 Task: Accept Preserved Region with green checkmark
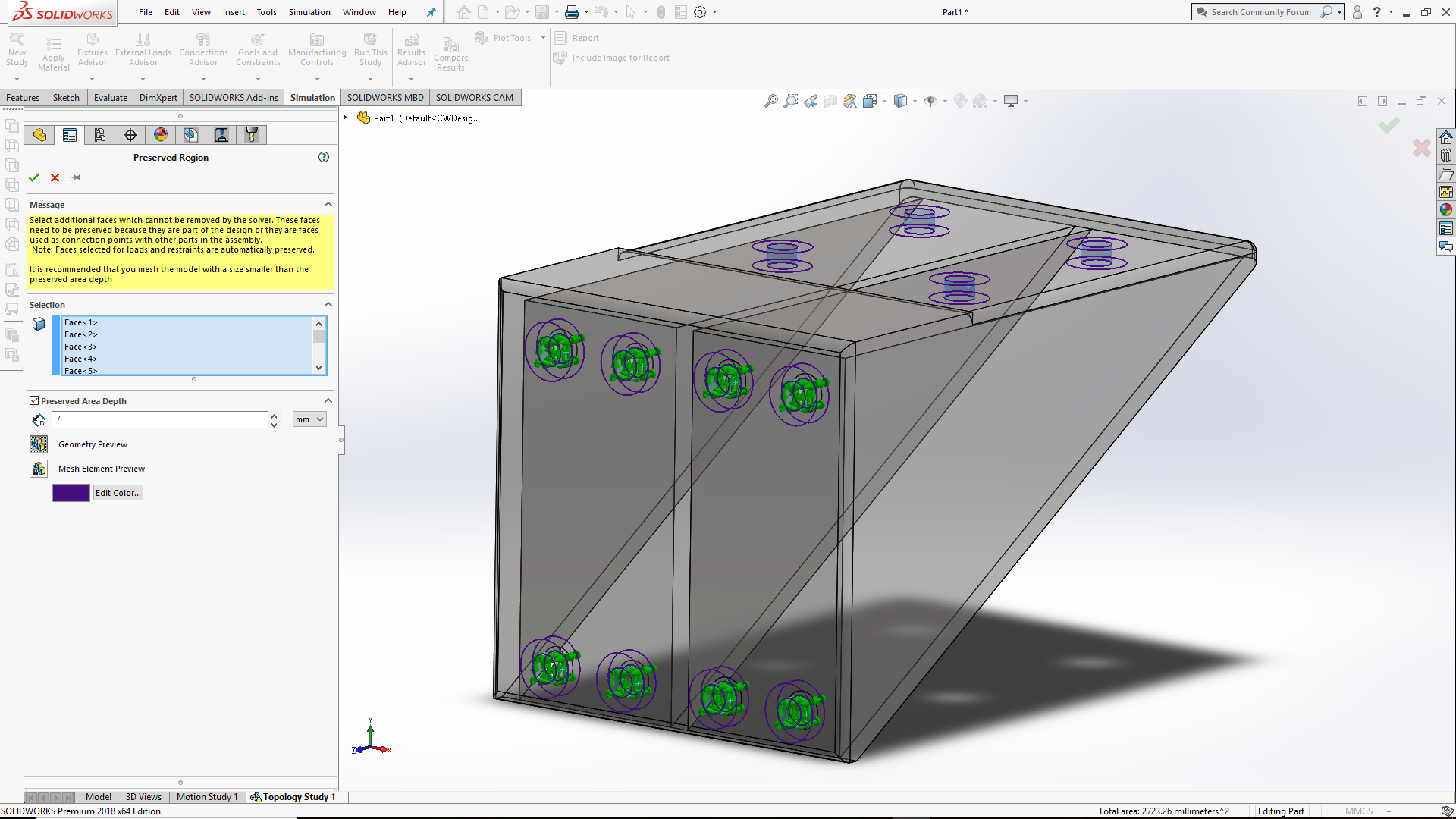[34, 177]
